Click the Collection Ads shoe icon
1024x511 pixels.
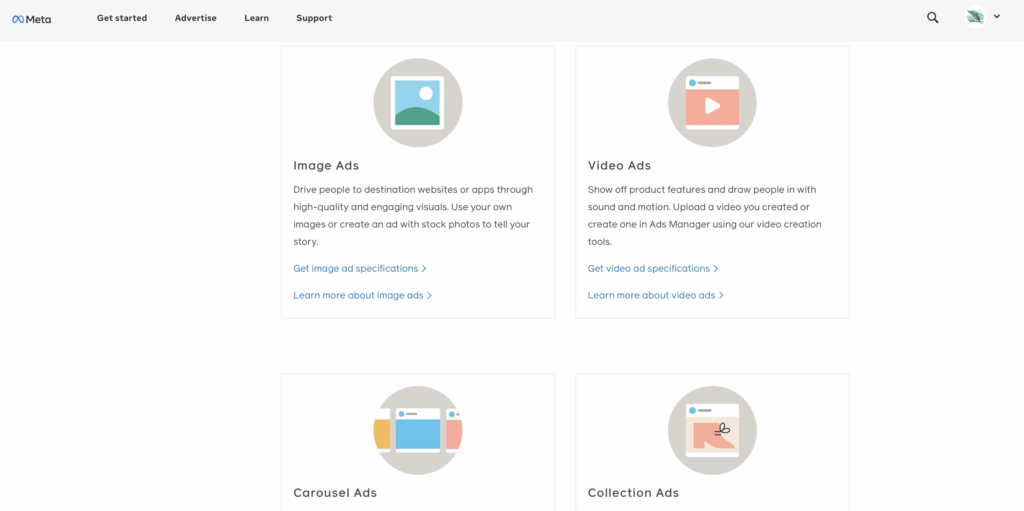[712, 431]
